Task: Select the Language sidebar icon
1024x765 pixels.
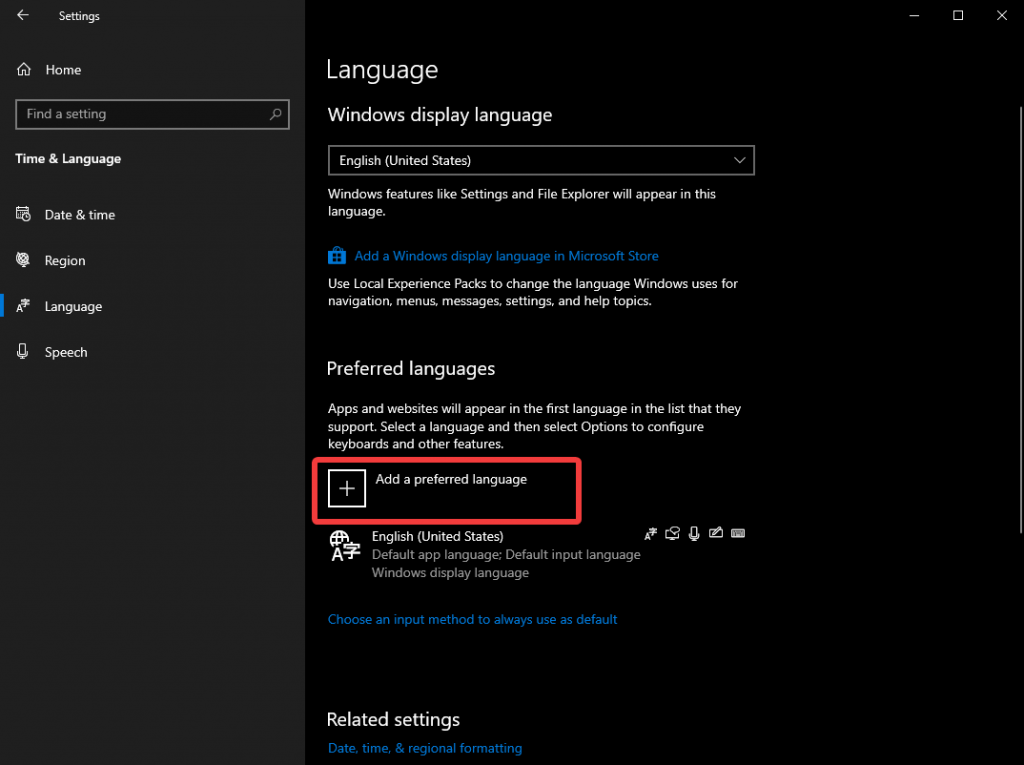Action: [24, 306]
